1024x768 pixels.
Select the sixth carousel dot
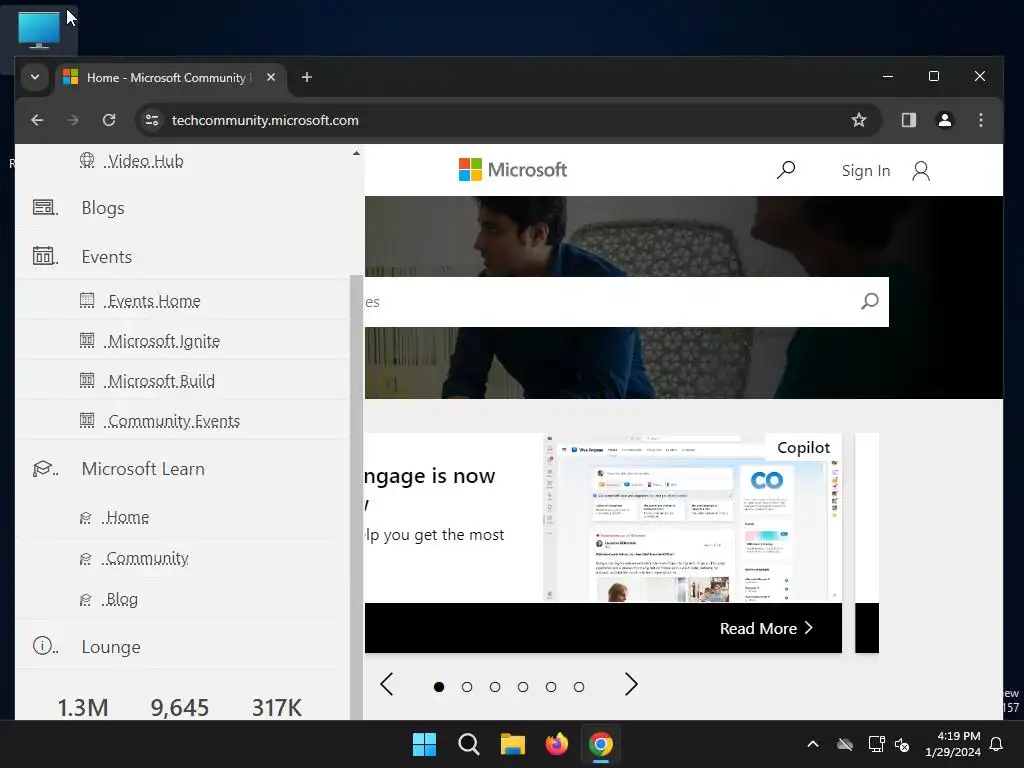[x=579, y=687]
